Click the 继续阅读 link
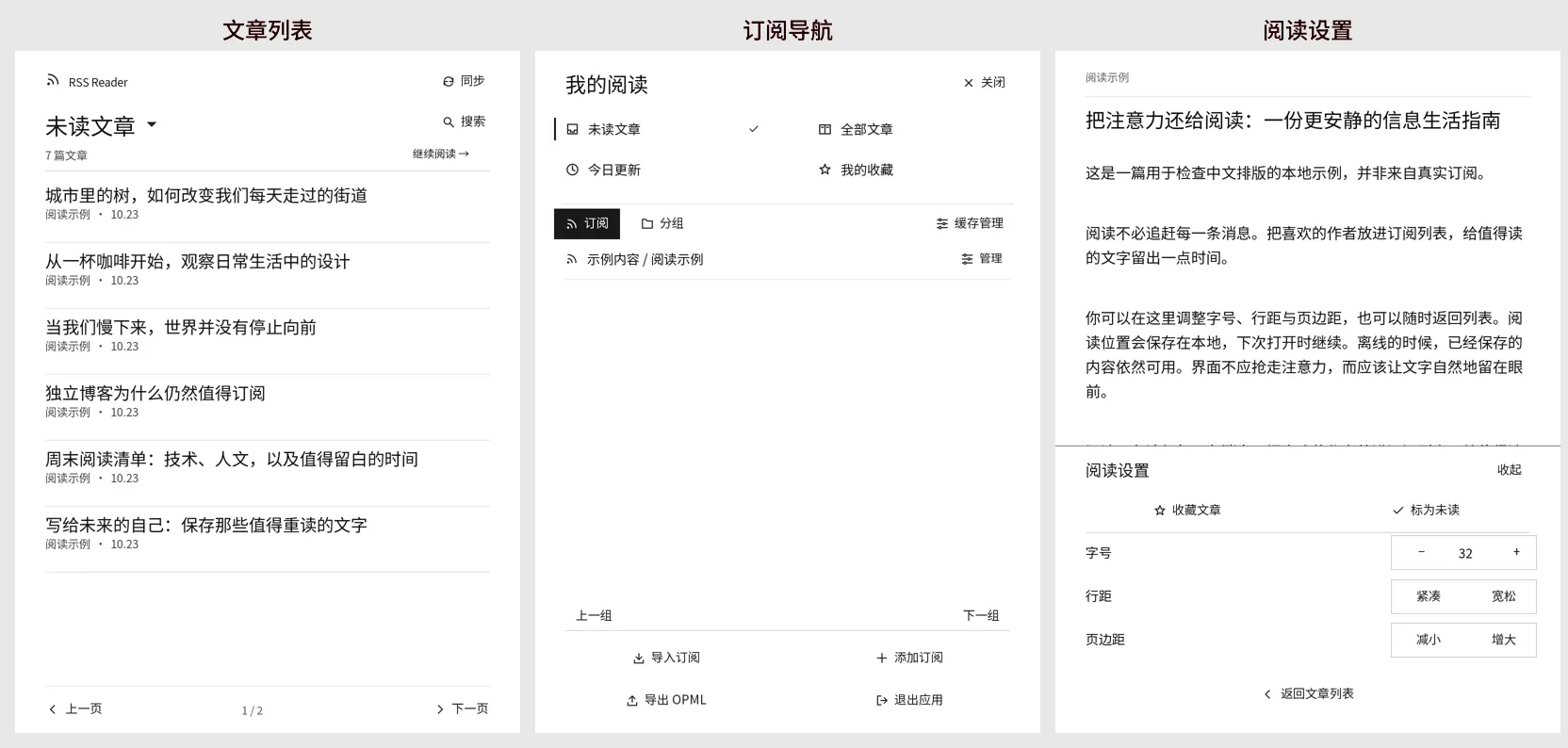Screen dimensions: 1568x748 click(x=441, y=154)
